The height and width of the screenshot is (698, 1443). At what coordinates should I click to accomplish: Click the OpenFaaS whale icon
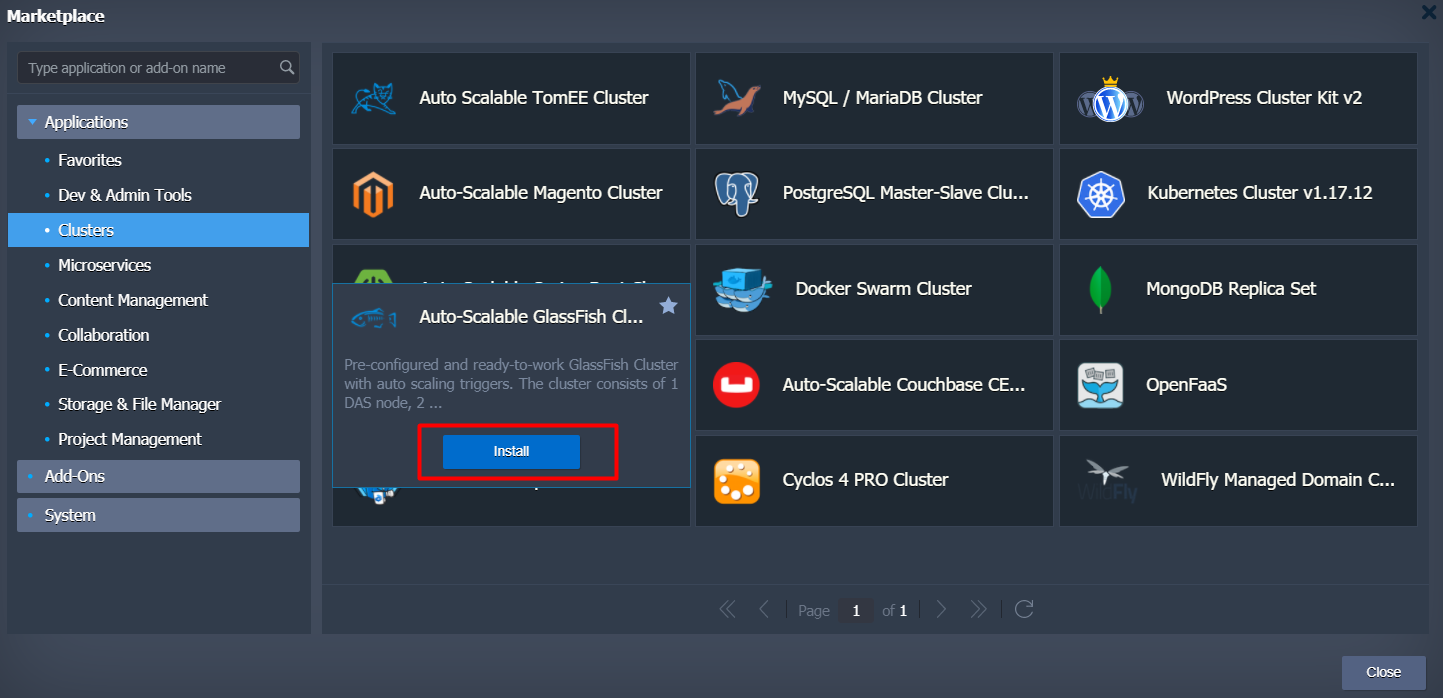(1100, 385)
